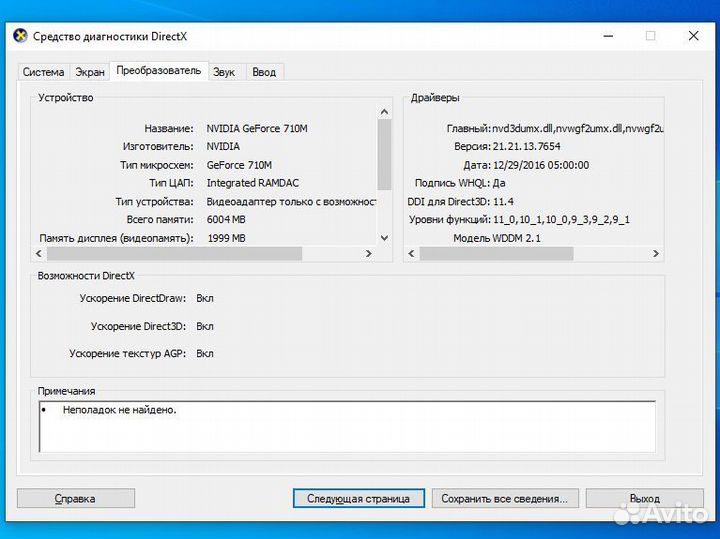
Task: Minimize the DirectX diagnostic window
Action: (x=608, y=36)
